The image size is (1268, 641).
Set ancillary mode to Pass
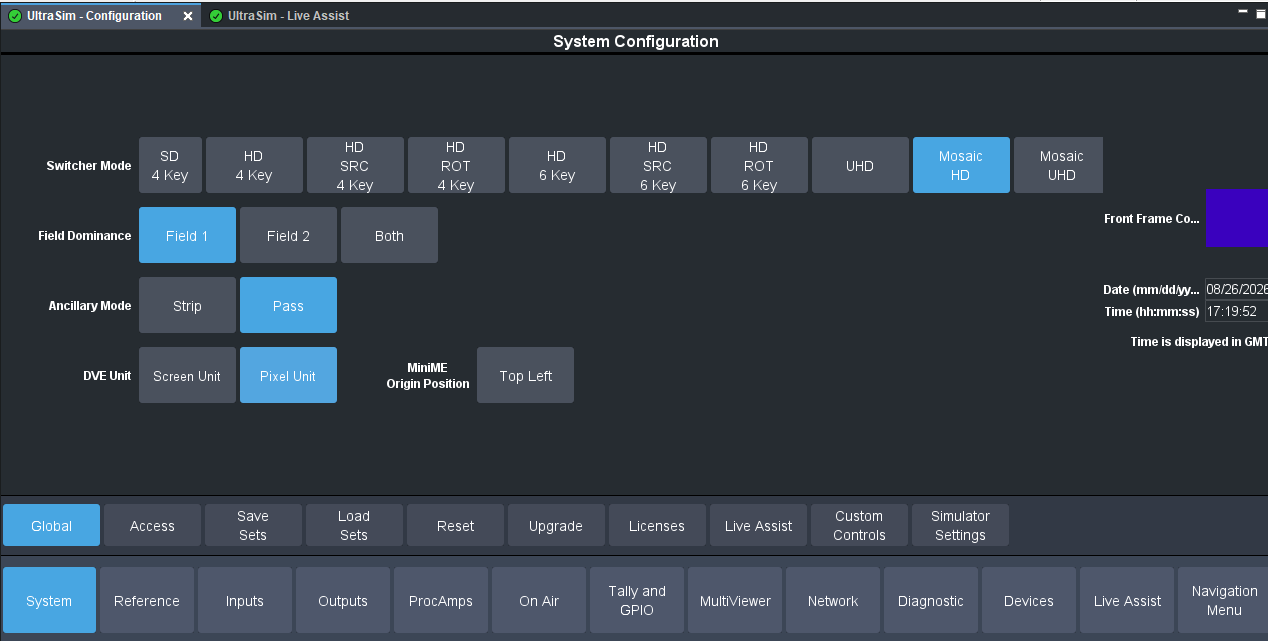[288, 305]
